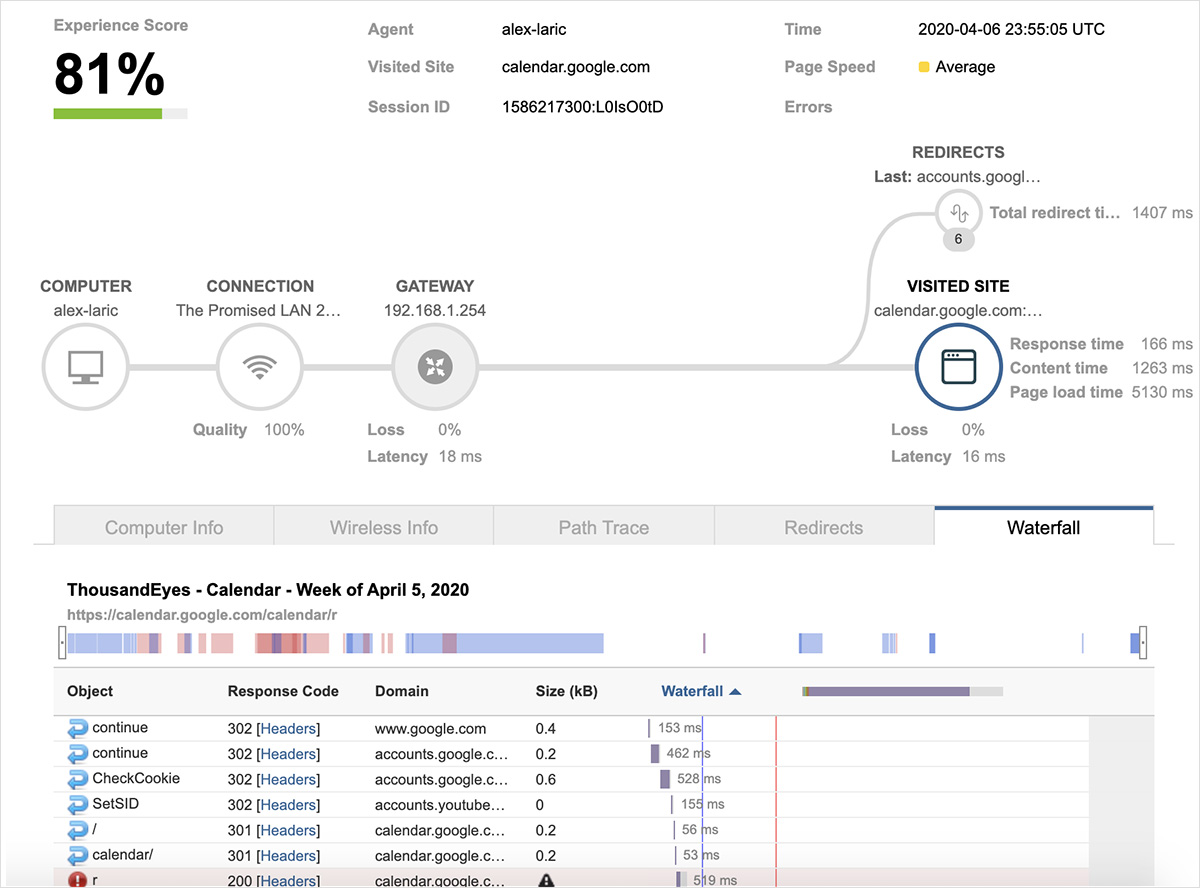Open Headers link for www.google.com row

(x=288, y=729)
